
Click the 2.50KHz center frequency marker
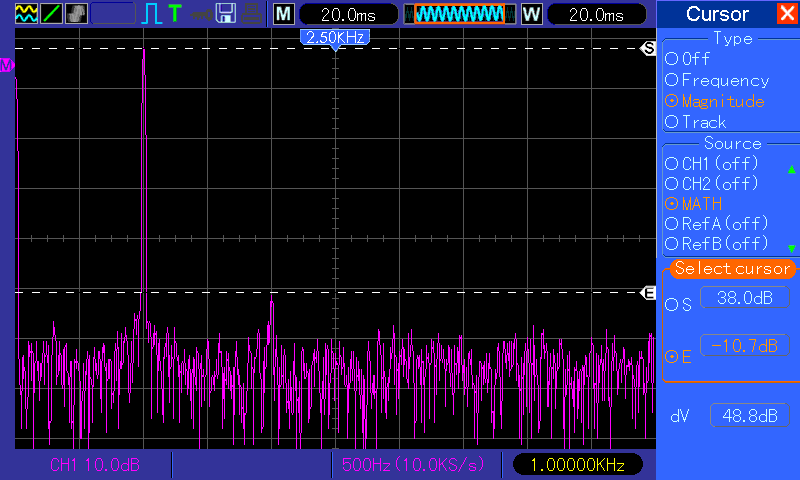point(335,37)
